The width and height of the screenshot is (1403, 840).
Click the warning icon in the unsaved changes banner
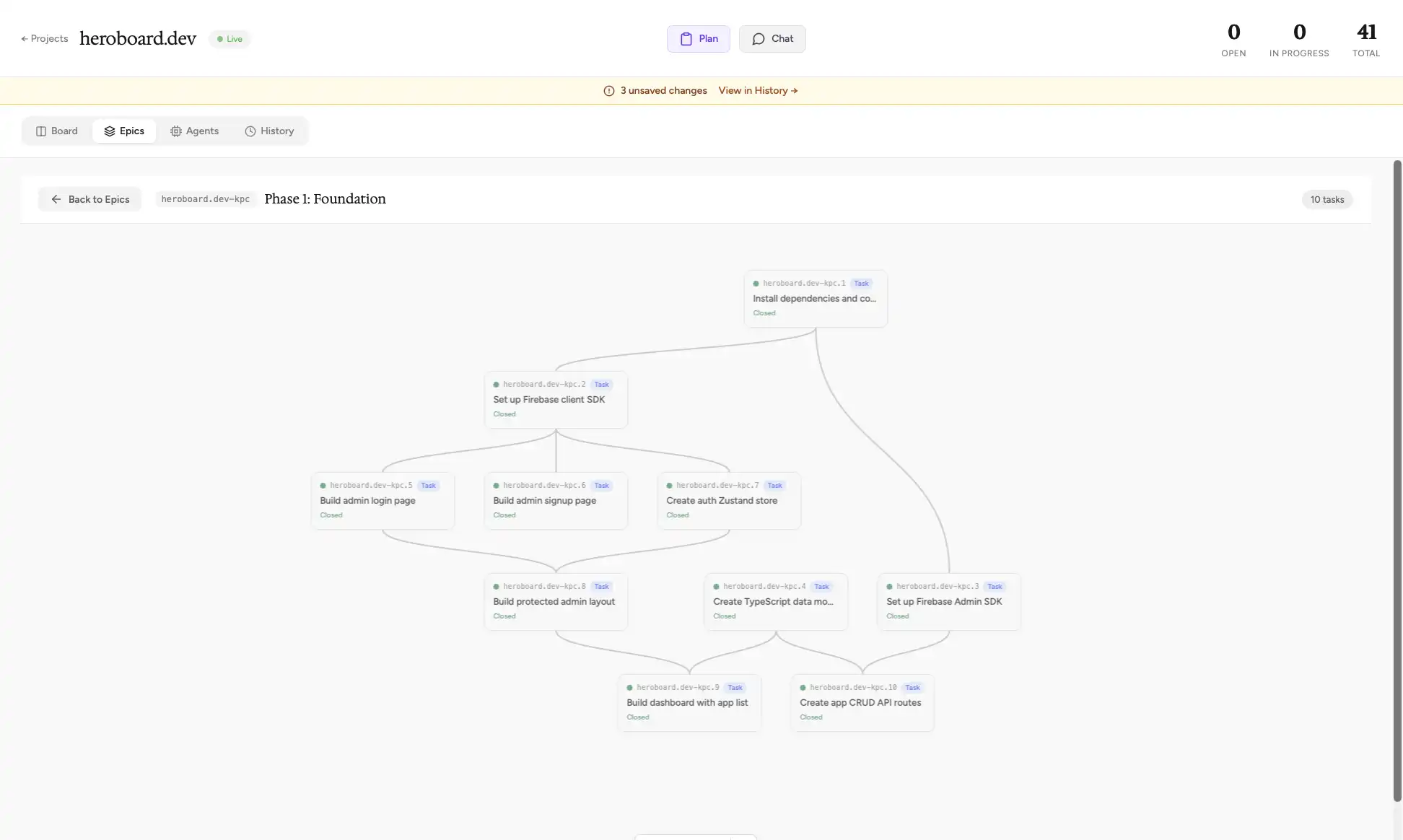pos(608,90)
